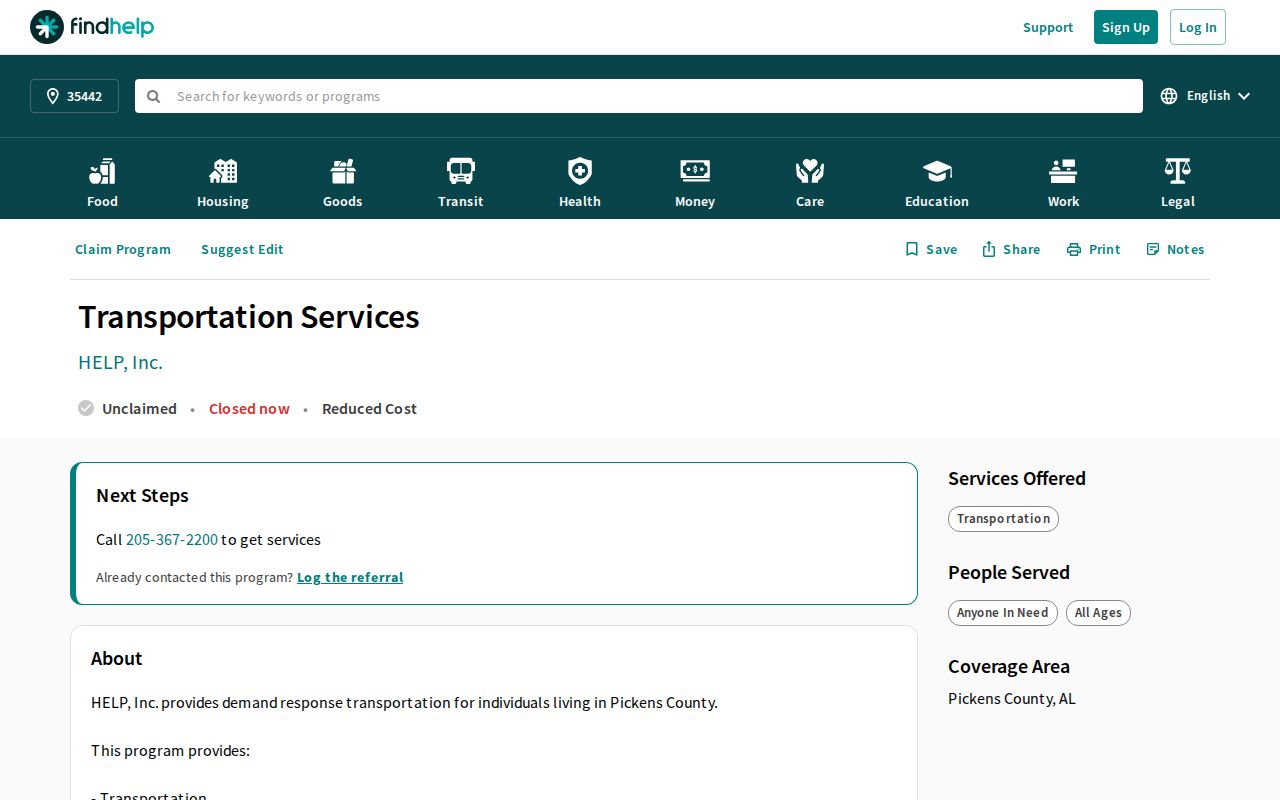The height and width of the screenshot is (800, 1280).
Task: Expand the English language dropdown
Action: pyautogui.click(x=1206, y=96)
